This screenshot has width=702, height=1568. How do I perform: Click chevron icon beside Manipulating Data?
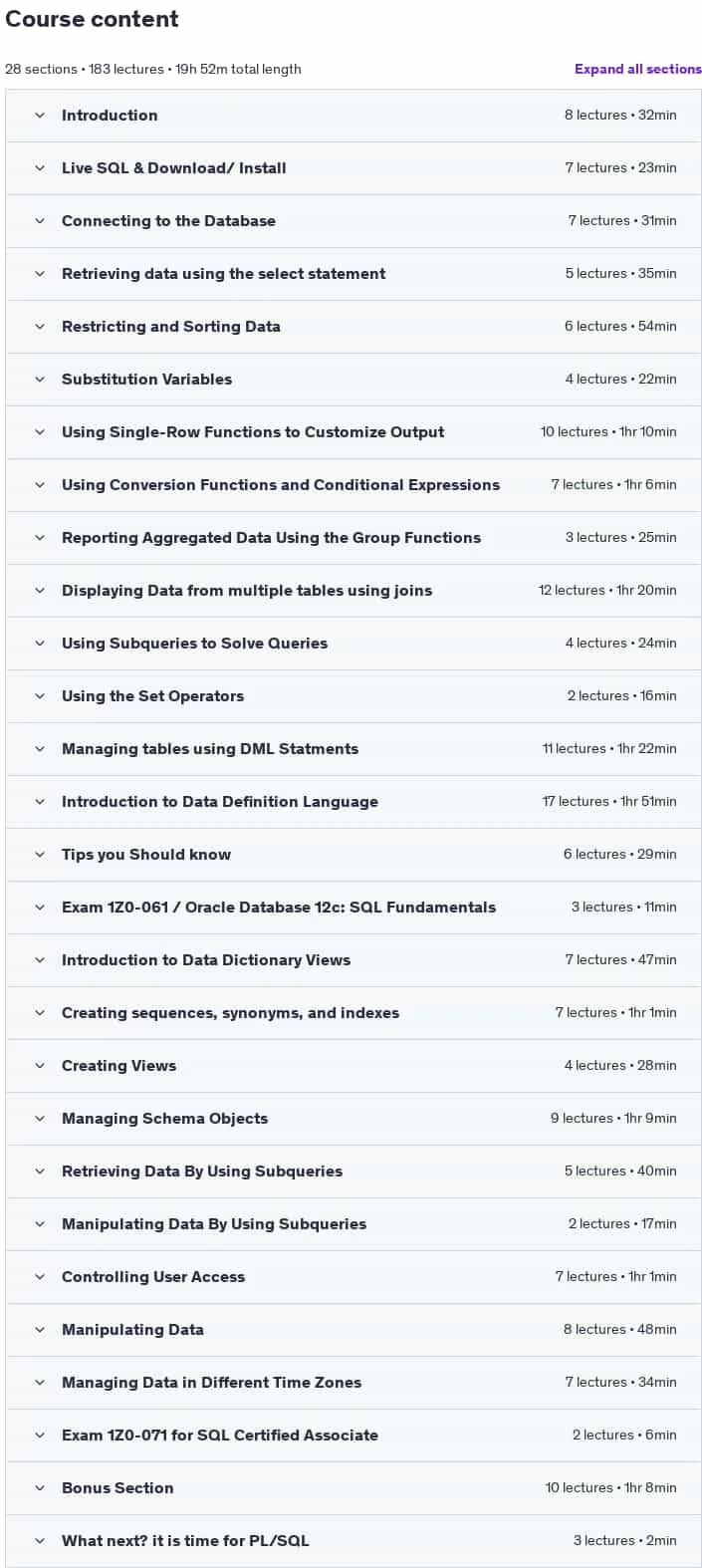click(x=40, y=1330)
